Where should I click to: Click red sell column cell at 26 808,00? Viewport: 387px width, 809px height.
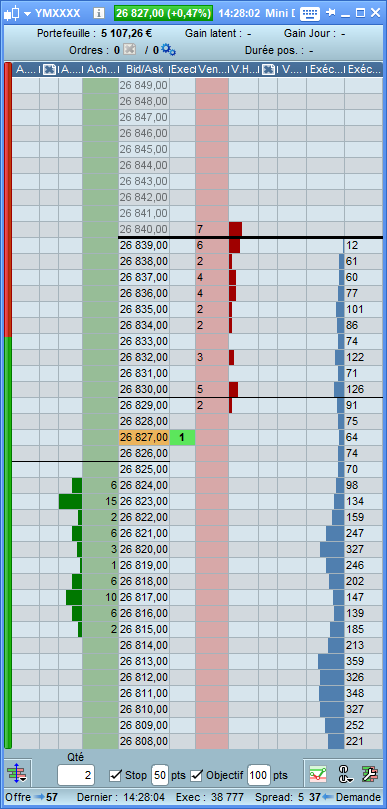pyautogui.click(x=212, y=741)
